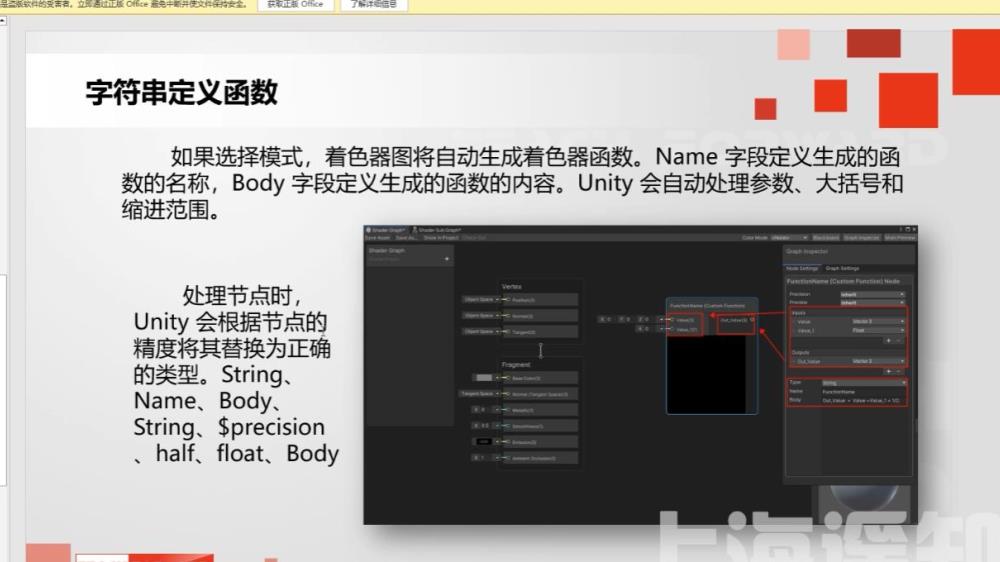Screen dimensions: 1000x562
Task: Open the Color Mode dropdown
Action: pyautogui.click(x=789, y=238)
